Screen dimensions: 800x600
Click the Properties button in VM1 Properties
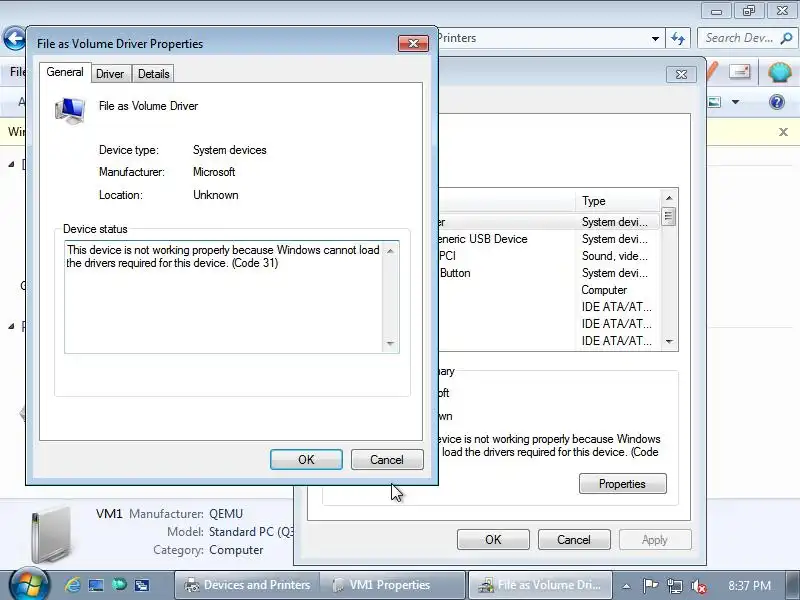[x=622, y=484]
